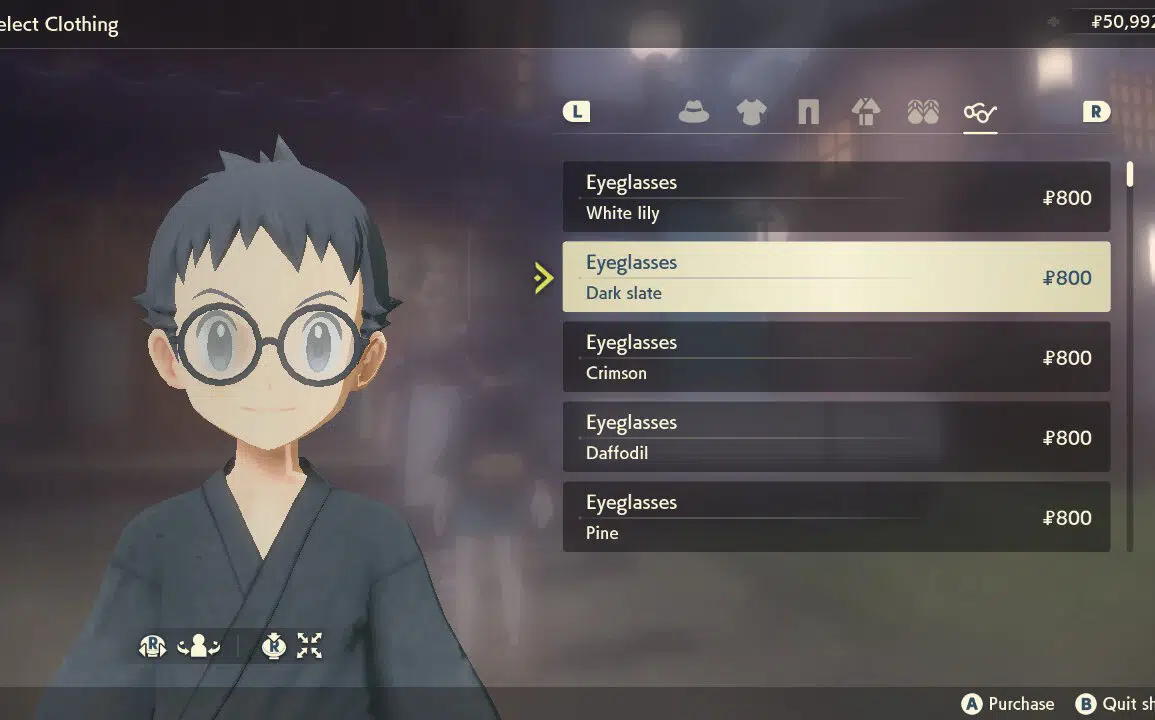Viewport: 1155px width, 720px height.
Task: Click the ₽50,992 money balance
Action: [1123, 22]
